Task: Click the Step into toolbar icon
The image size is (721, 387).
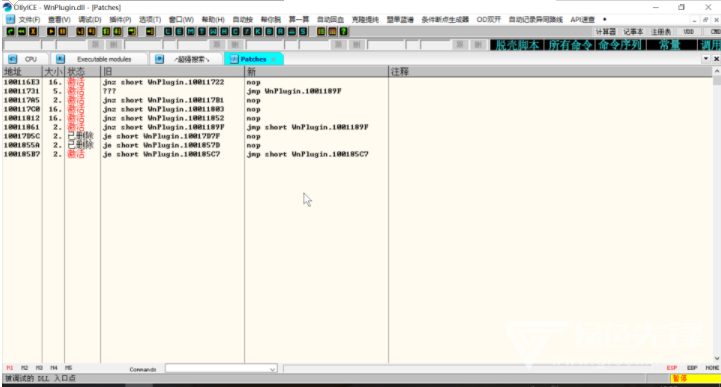Action: click(x=80, y=32)
